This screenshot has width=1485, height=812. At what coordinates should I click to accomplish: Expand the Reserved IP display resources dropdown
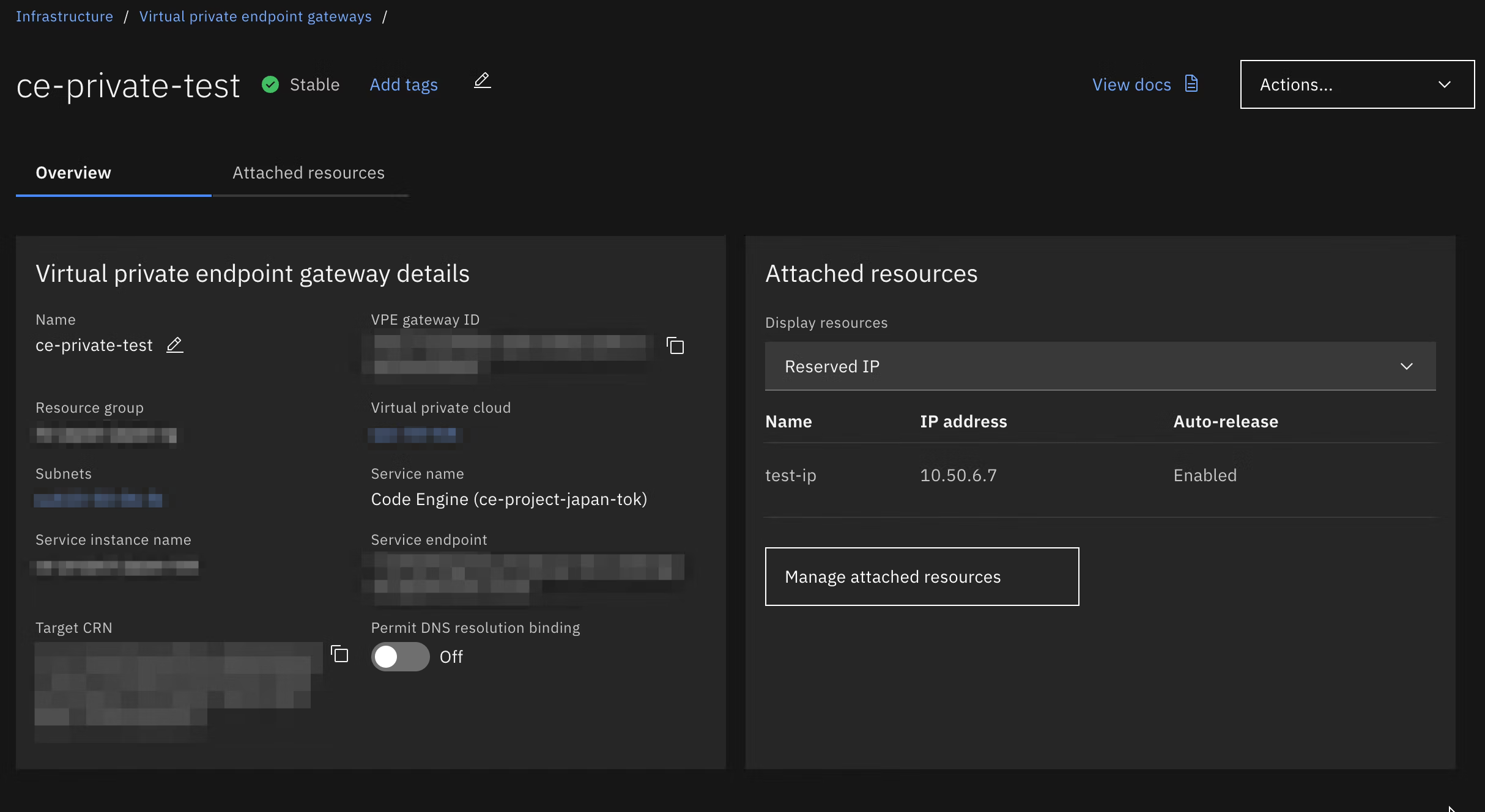1100,366
